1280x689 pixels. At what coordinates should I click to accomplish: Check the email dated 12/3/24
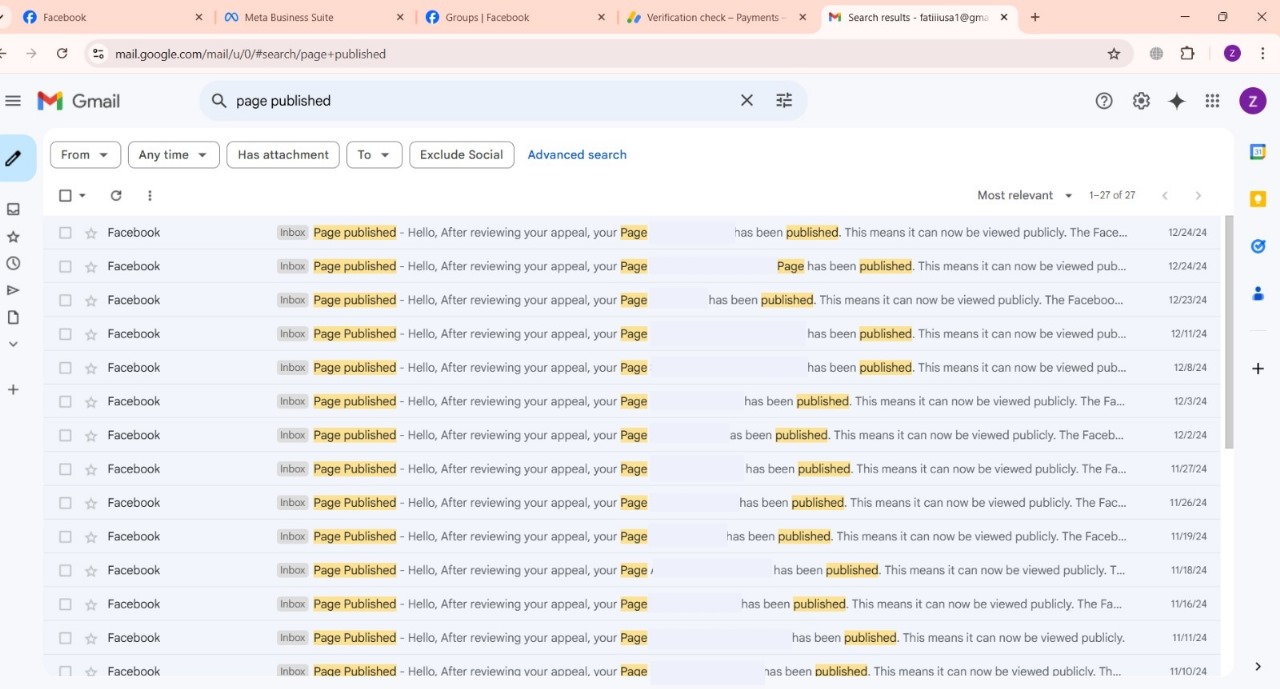coord(65,402)
